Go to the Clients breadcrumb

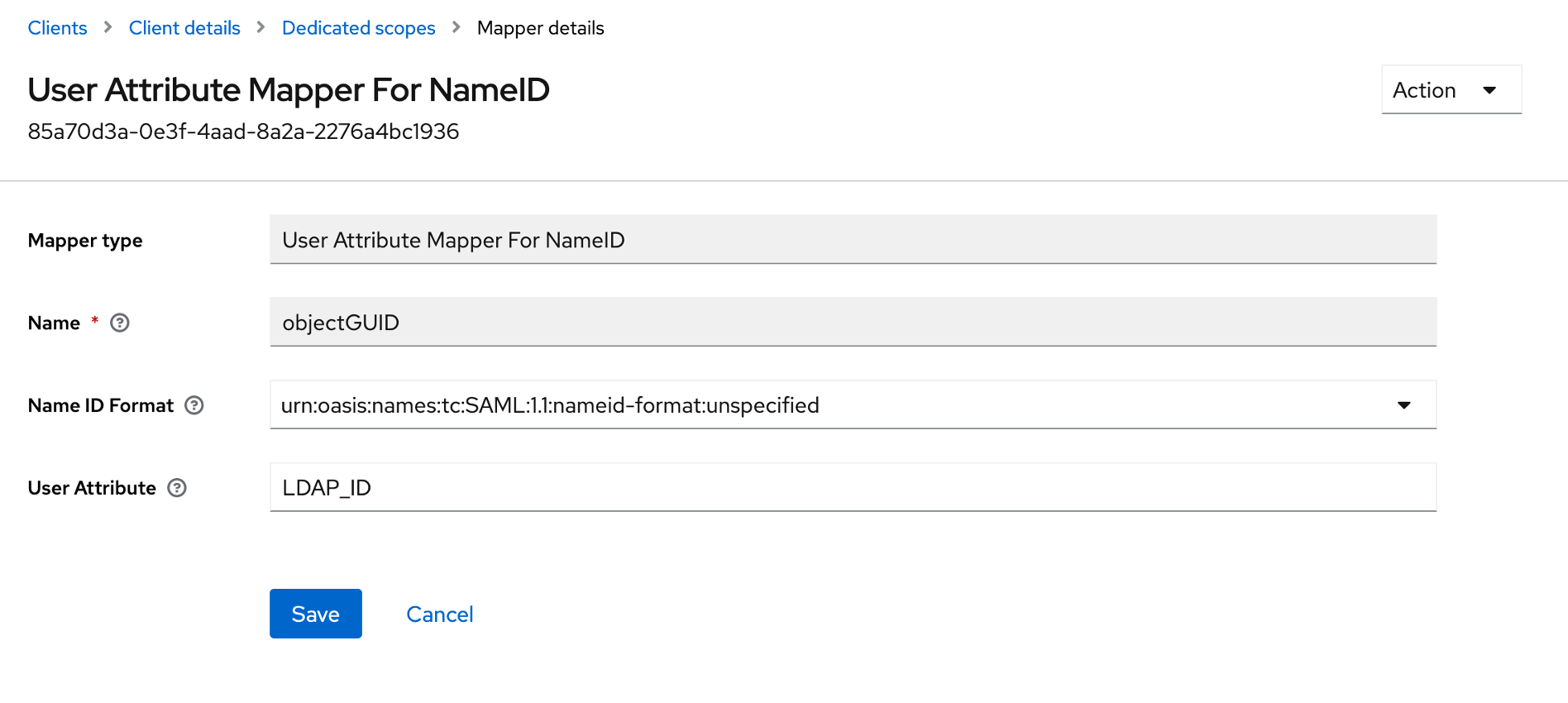(57, 28)
